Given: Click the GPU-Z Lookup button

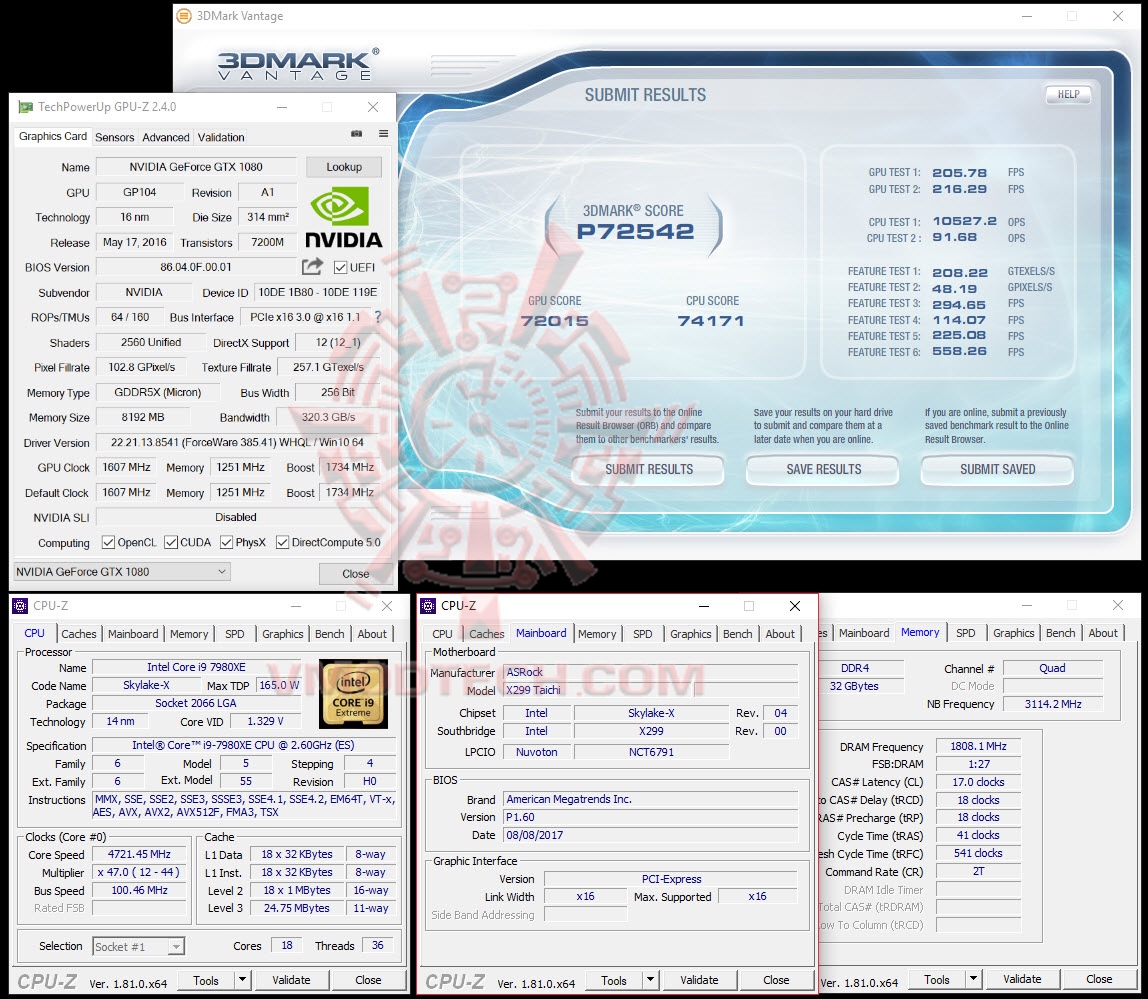Looking at the screenshot, I should pyautogui.click(x=344, y=167).
